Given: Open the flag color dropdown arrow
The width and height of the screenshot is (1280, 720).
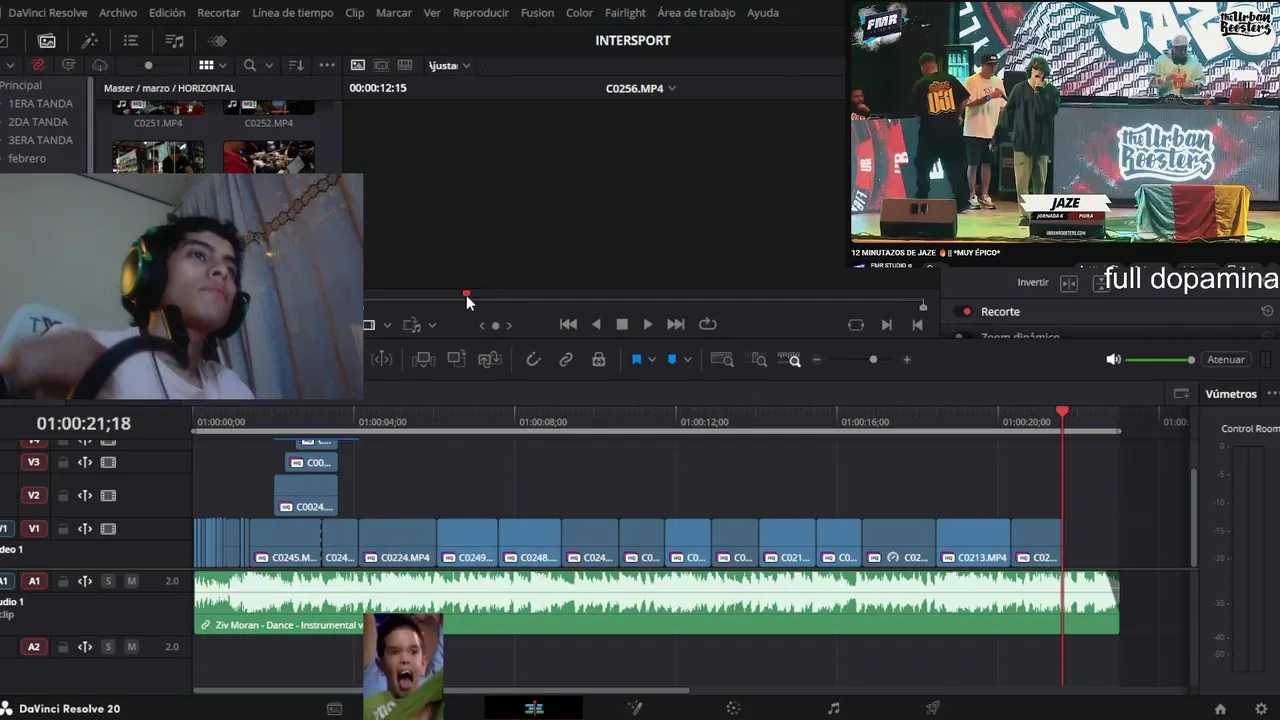Looking at the screenshot, I should [x=652, y=360].
